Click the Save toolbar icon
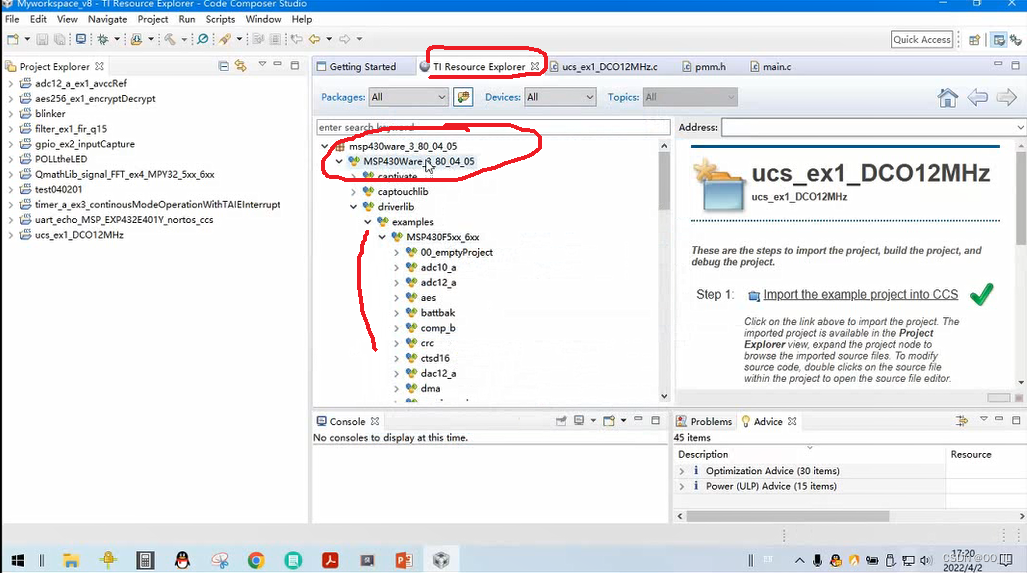The width and height of the screenshot is (1027, 573). [x=42, y=39]
